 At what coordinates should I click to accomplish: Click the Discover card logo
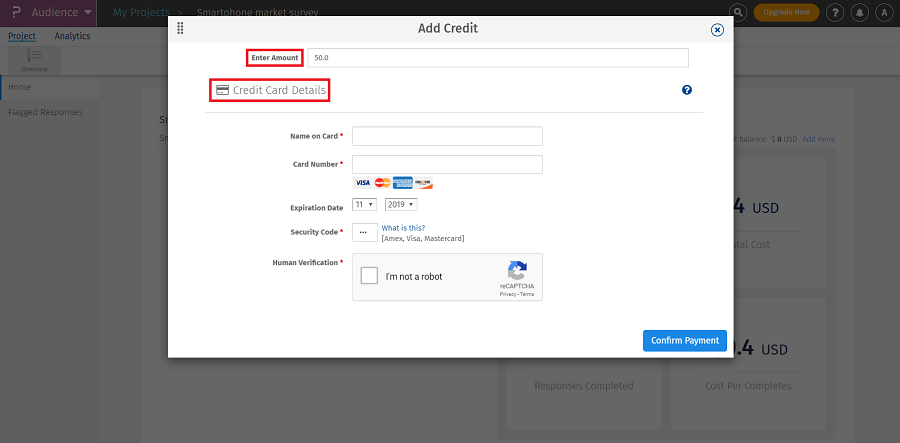tap(423, 182)
